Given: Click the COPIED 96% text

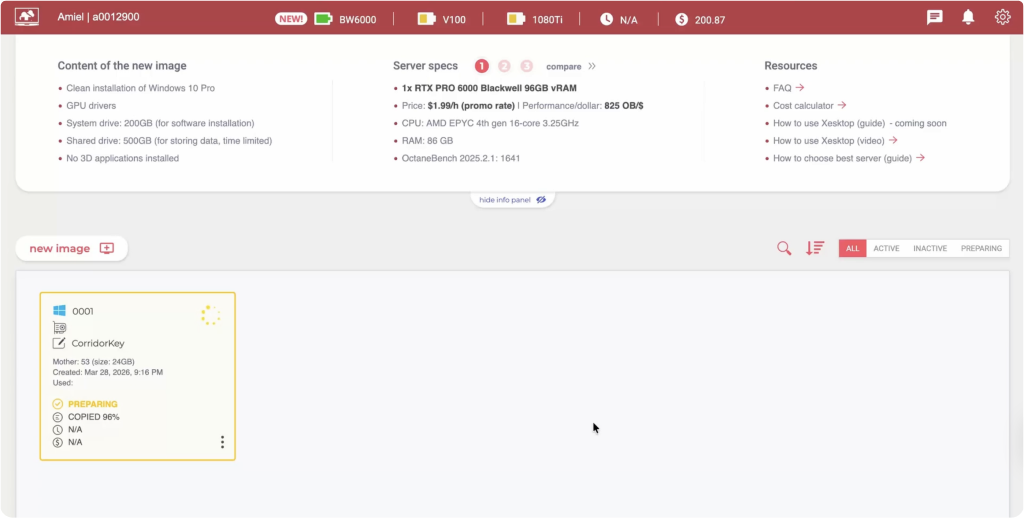Looking at the screenshot, I should 93,417.
